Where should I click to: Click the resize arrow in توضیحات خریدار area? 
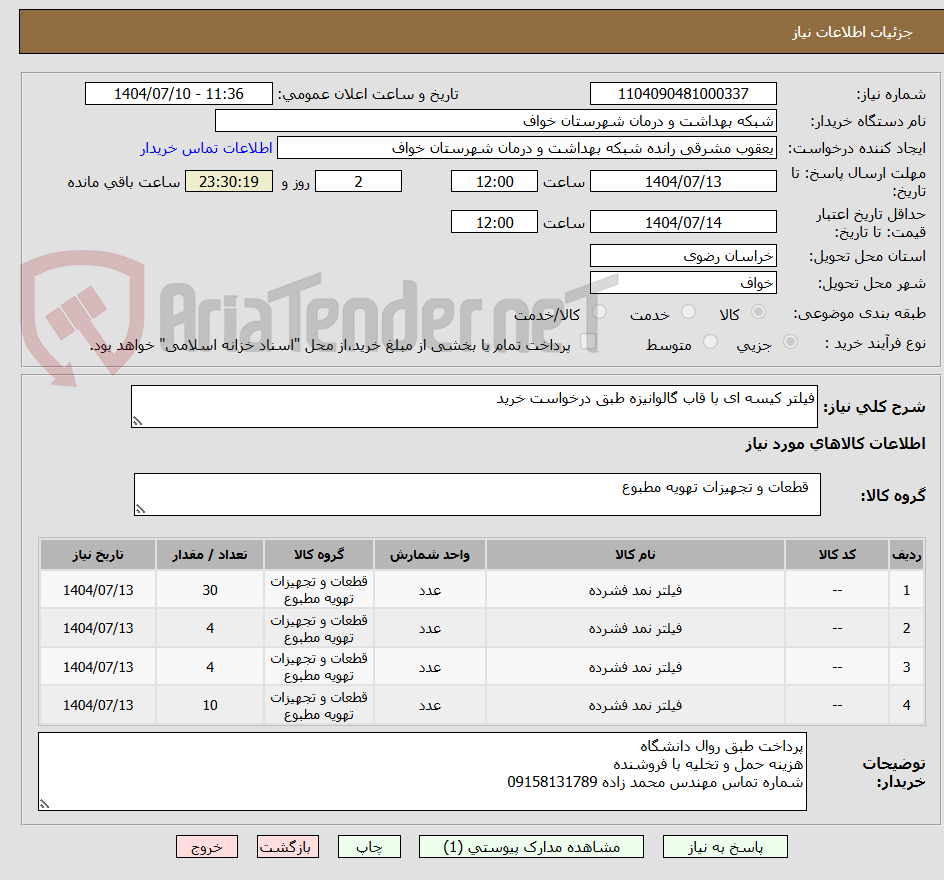43,802
